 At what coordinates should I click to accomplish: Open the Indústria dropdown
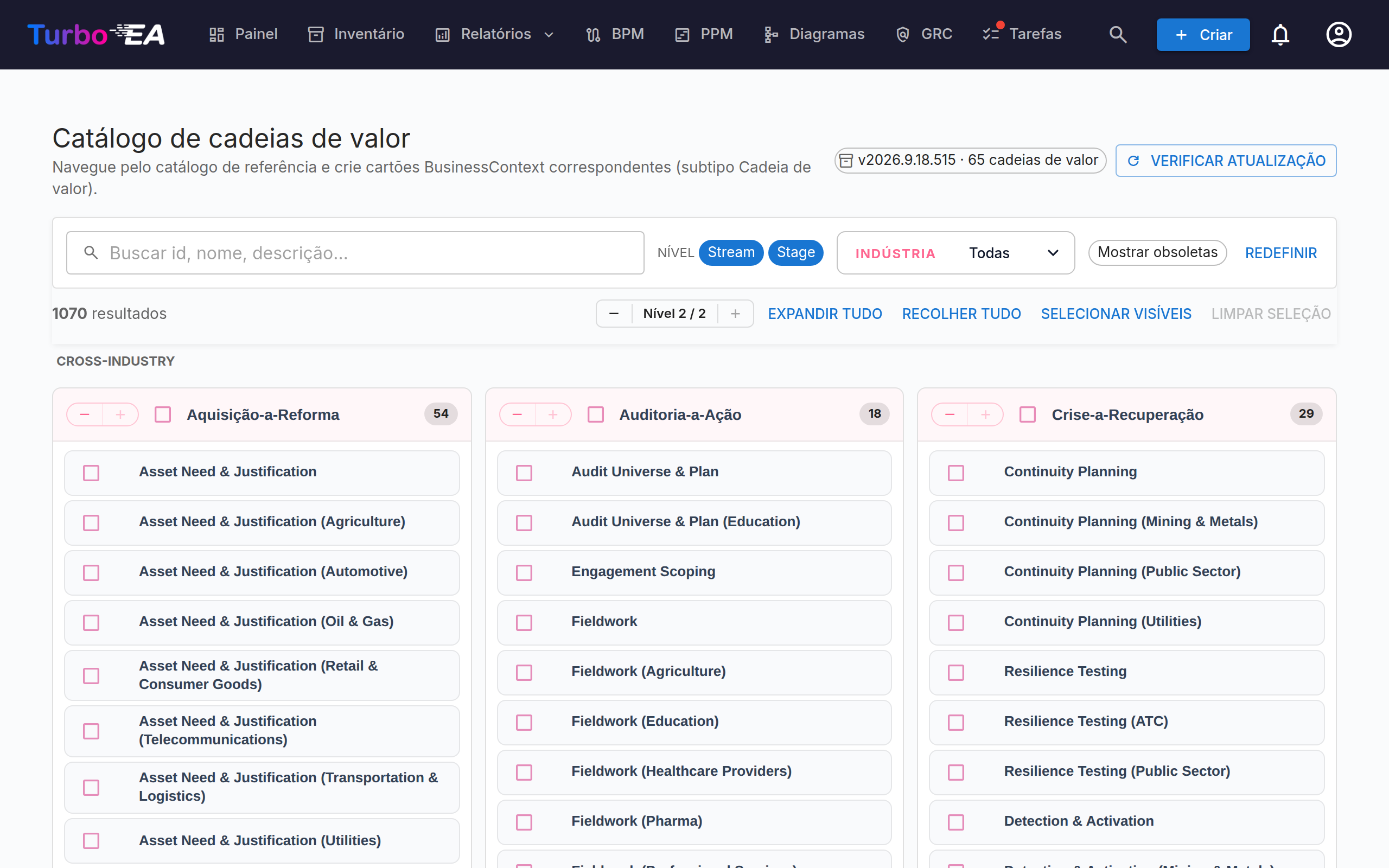click(955, 253)
